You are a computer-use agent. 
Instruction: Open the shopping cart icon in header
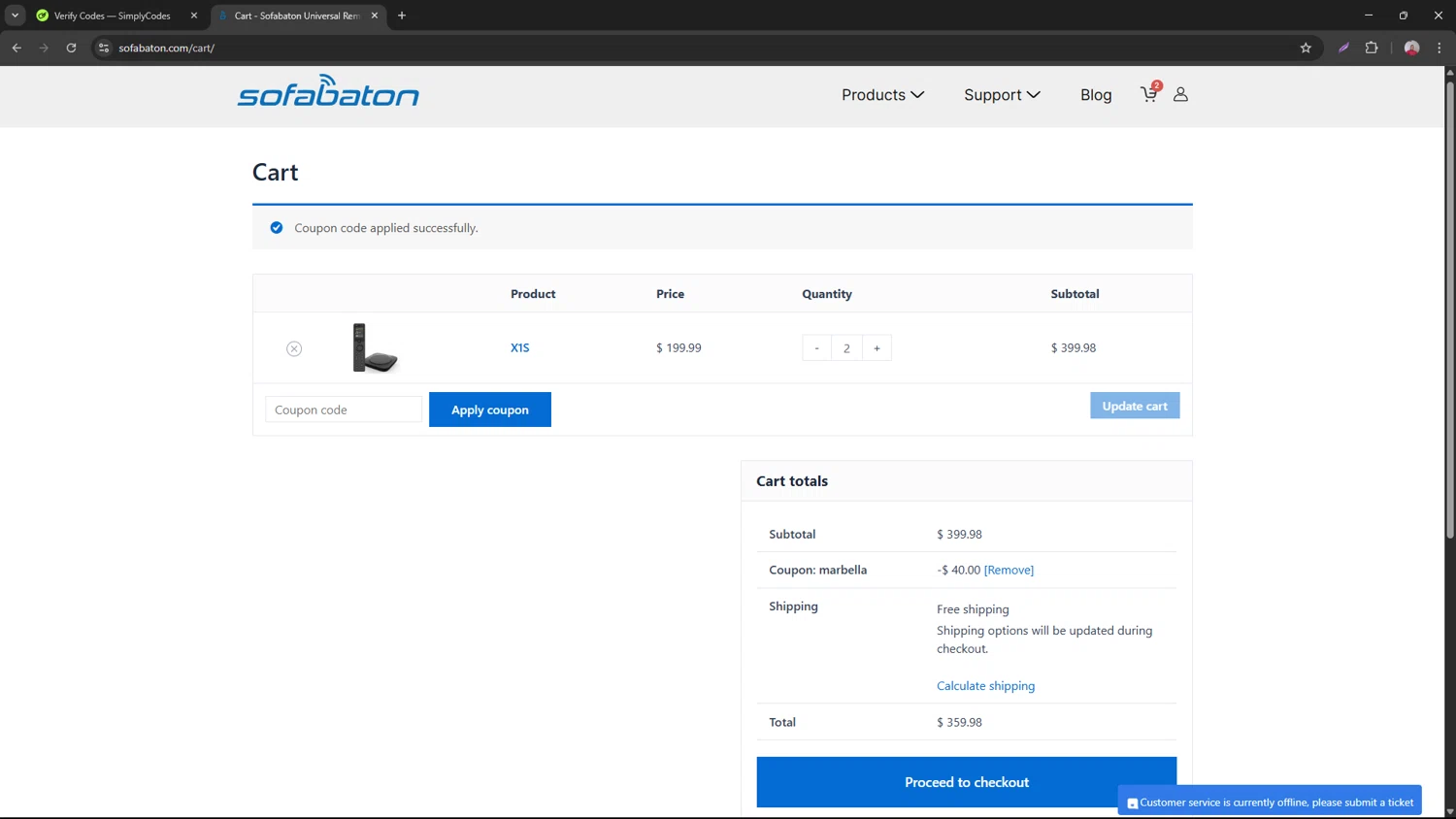(1150, 93)
